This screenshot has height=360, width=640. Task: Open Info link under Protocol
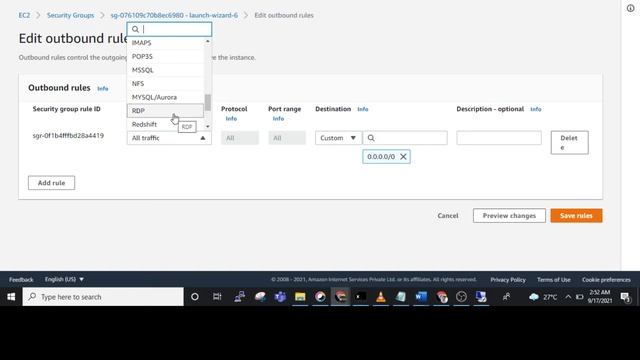231,118
